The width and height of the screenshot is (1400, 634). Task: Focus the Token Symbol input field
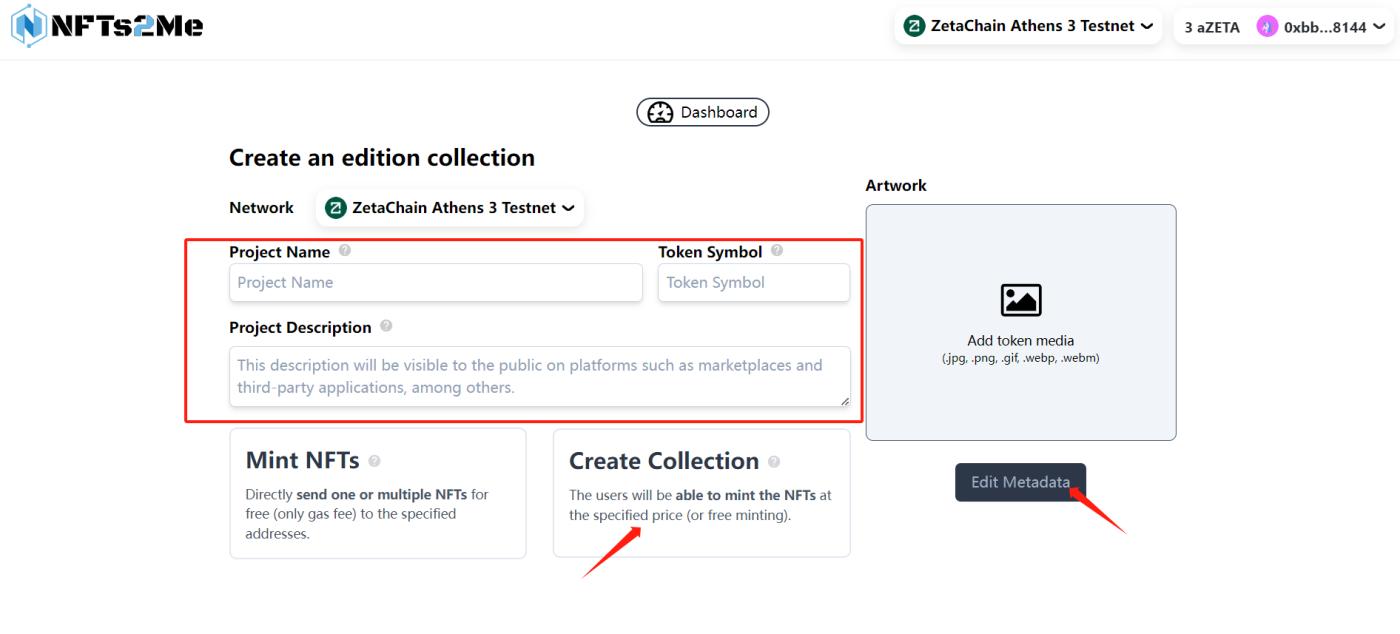pyautogui.click(x=753, y=282)
